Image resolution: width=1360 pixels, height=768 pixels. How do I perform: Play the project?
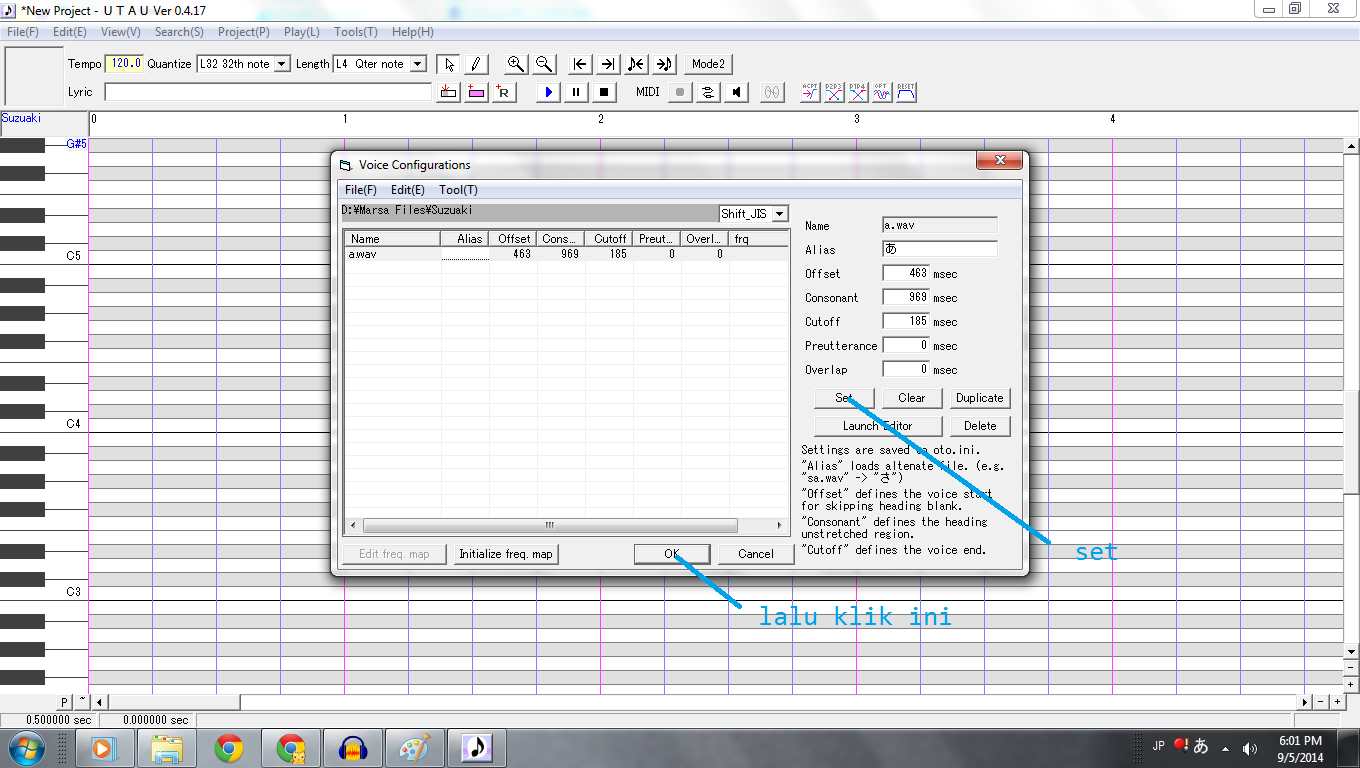pyautogui.click(x=547, y=91)
